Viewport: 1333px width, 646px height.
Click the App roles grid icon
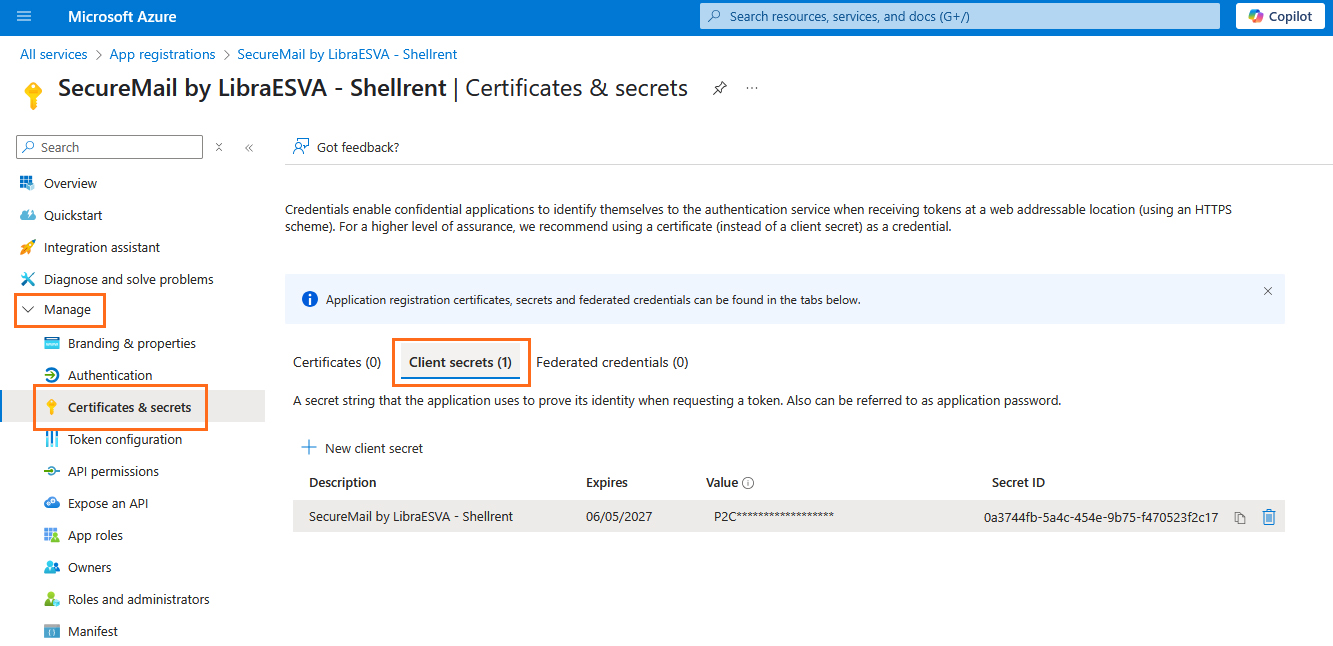click(52, 535)
